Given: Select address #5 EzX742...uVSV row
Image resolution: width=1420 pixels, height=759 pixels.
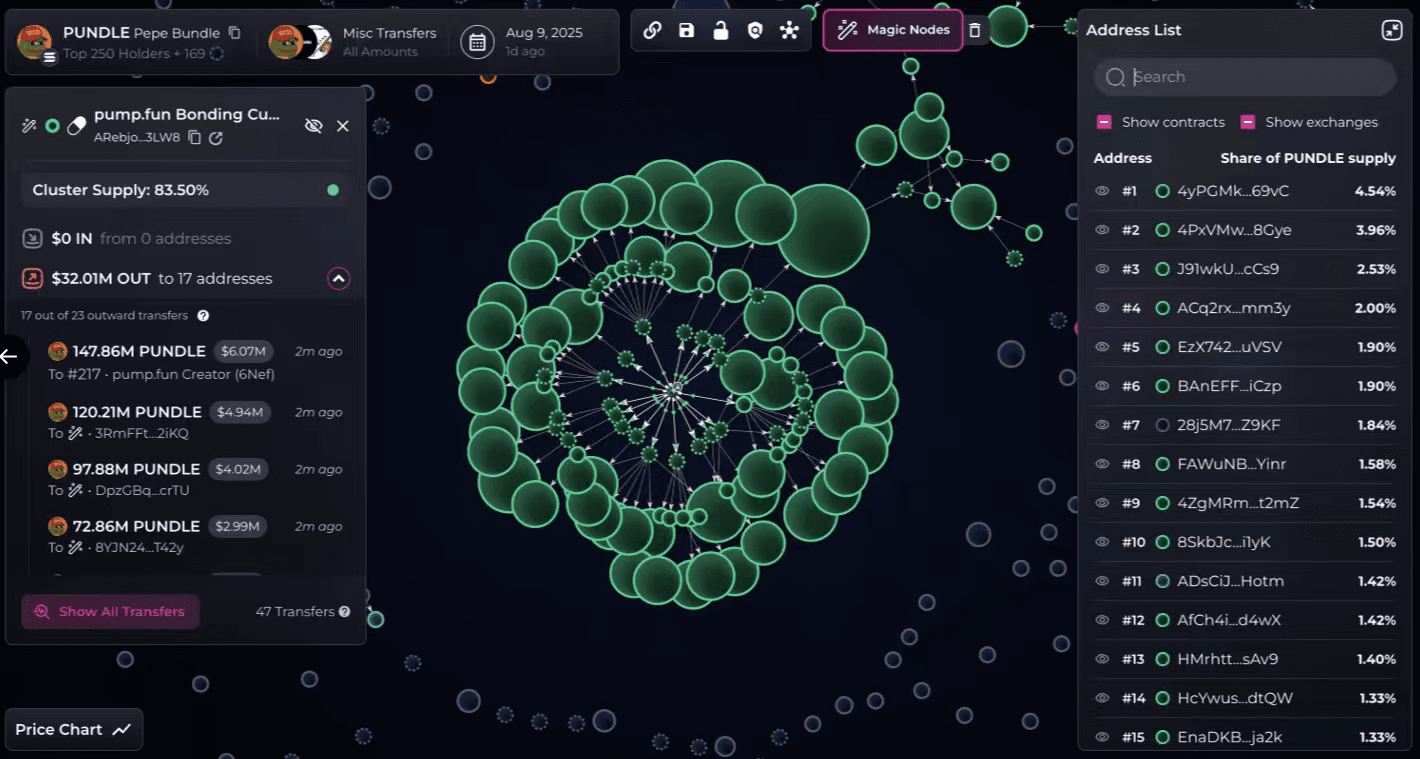Looking at the screenshot, I should 1244,347.
